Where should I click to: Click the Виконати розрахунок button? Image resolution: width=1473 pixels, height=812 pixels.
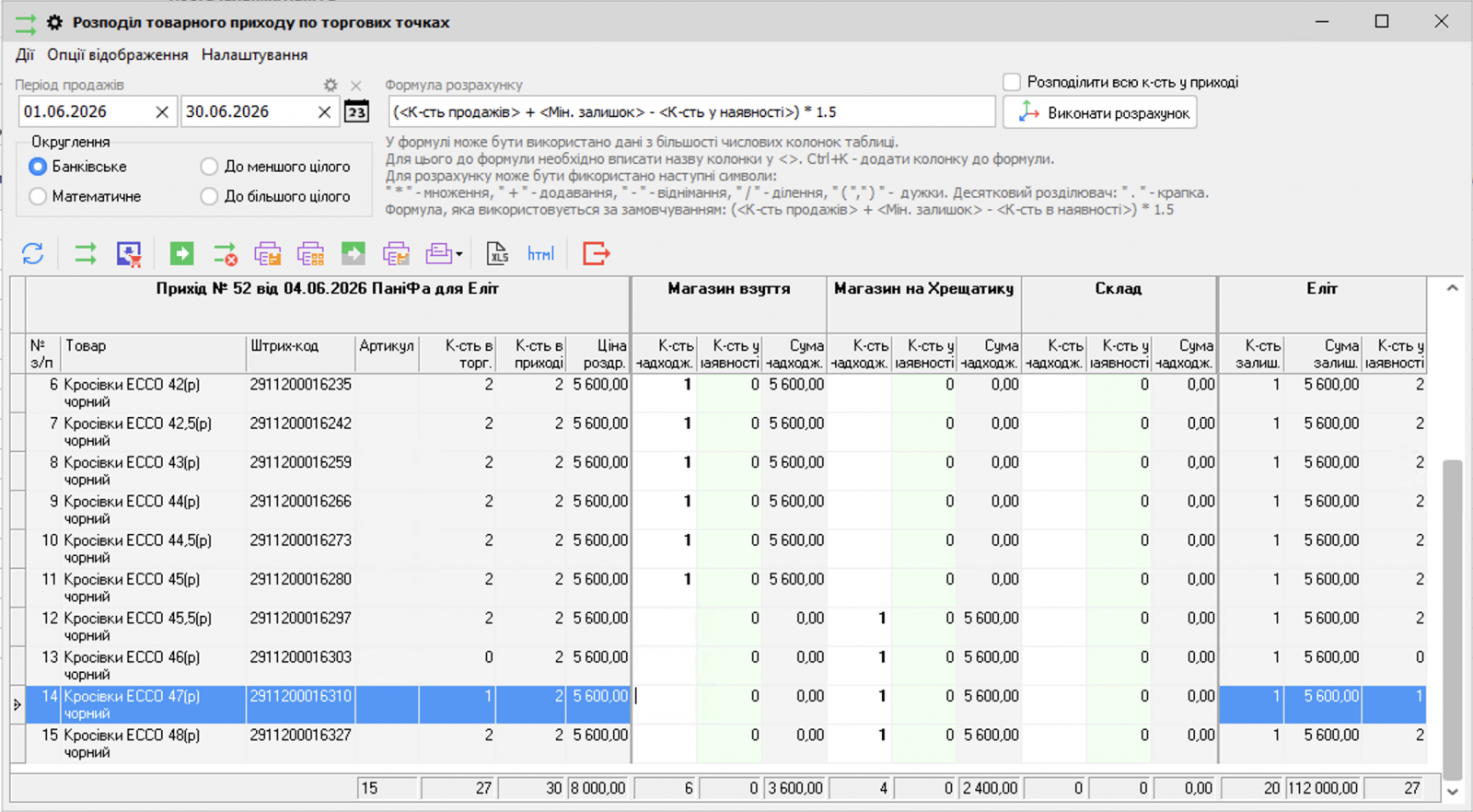pyautogui.click(x=1101, y=113)
